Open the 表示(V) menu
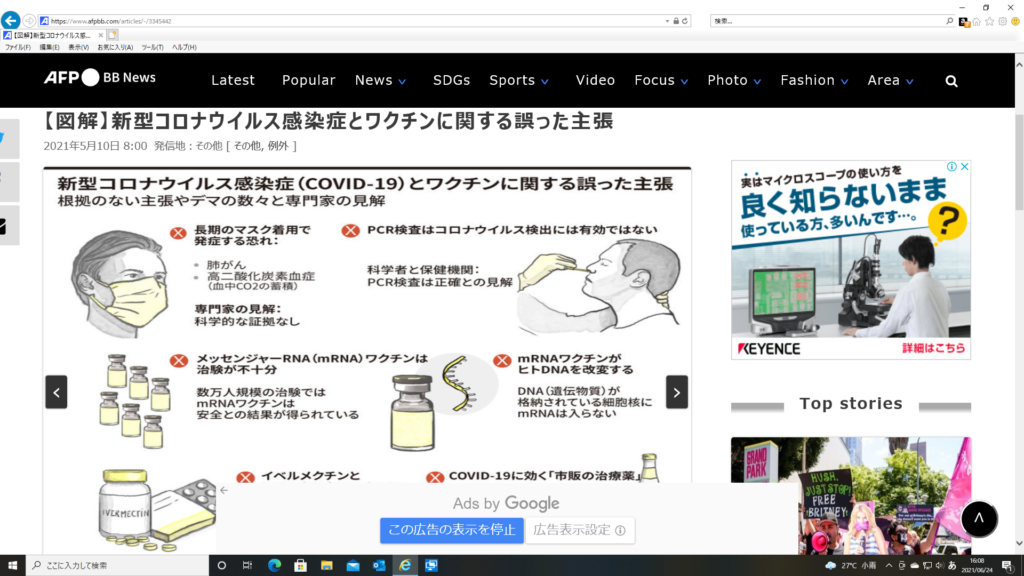1024x576 pixels. 78,47
